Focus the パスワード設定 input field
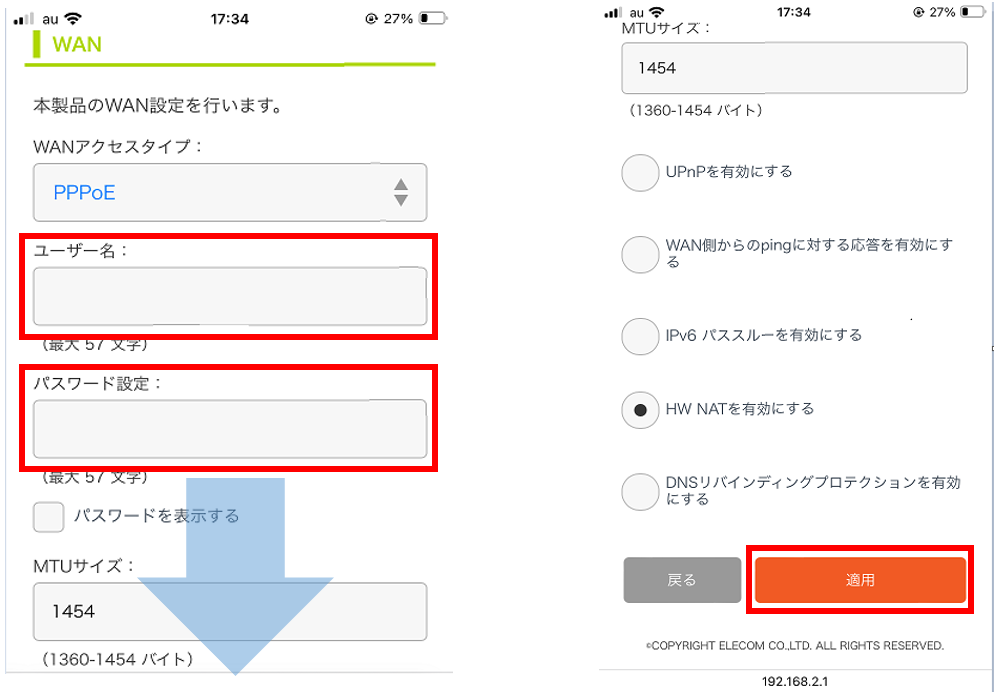Image resolution: width=995 pixels, height=698 pixels. click(x=230, y=428)
